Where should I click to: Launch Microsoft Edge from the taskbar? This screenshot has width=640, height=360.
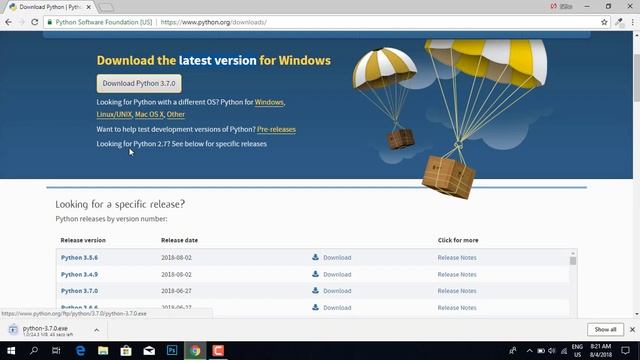80,351
